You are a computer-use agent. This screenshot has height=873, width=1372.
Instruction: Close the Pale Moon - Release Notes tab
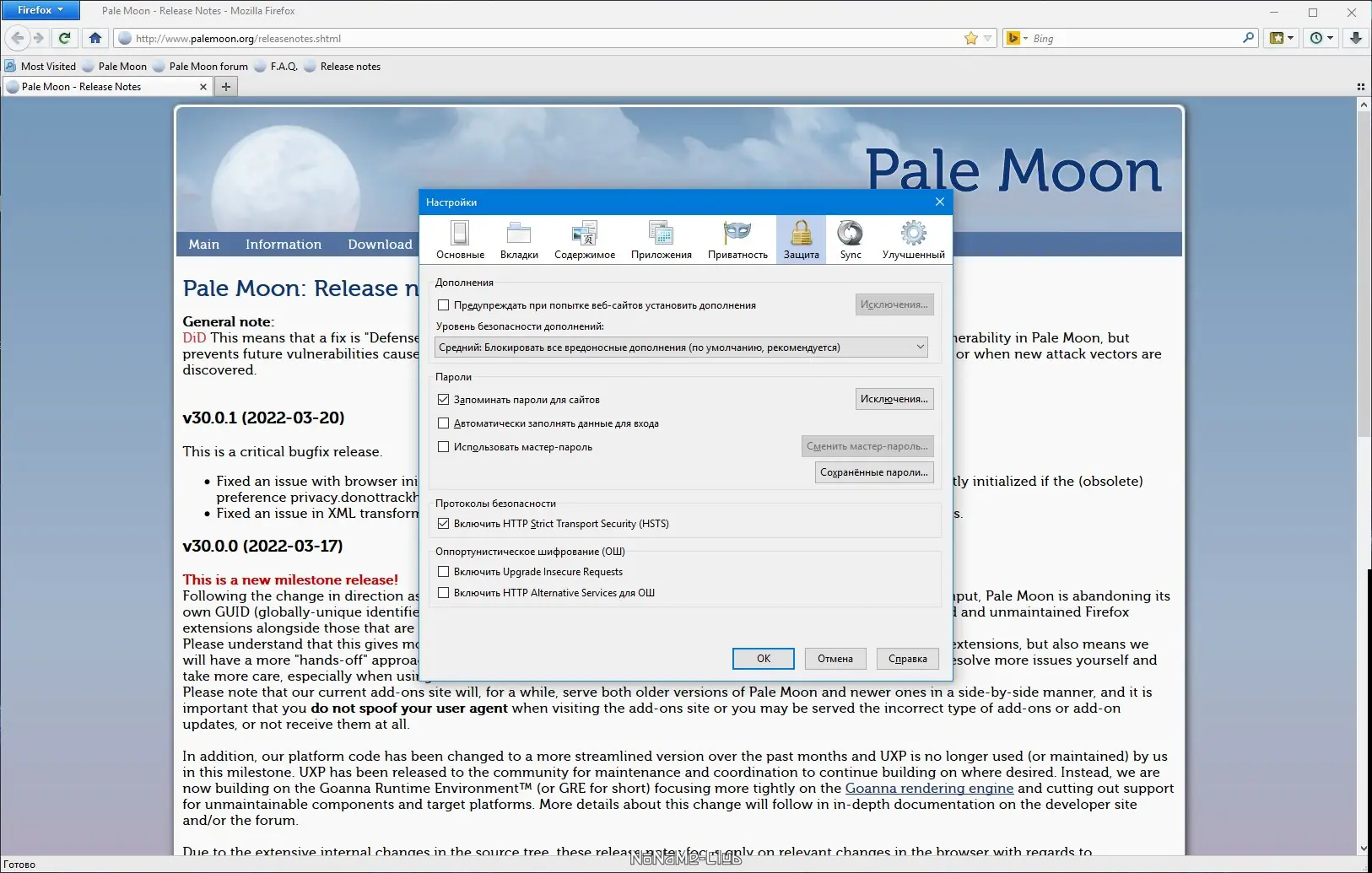[203, 87]
